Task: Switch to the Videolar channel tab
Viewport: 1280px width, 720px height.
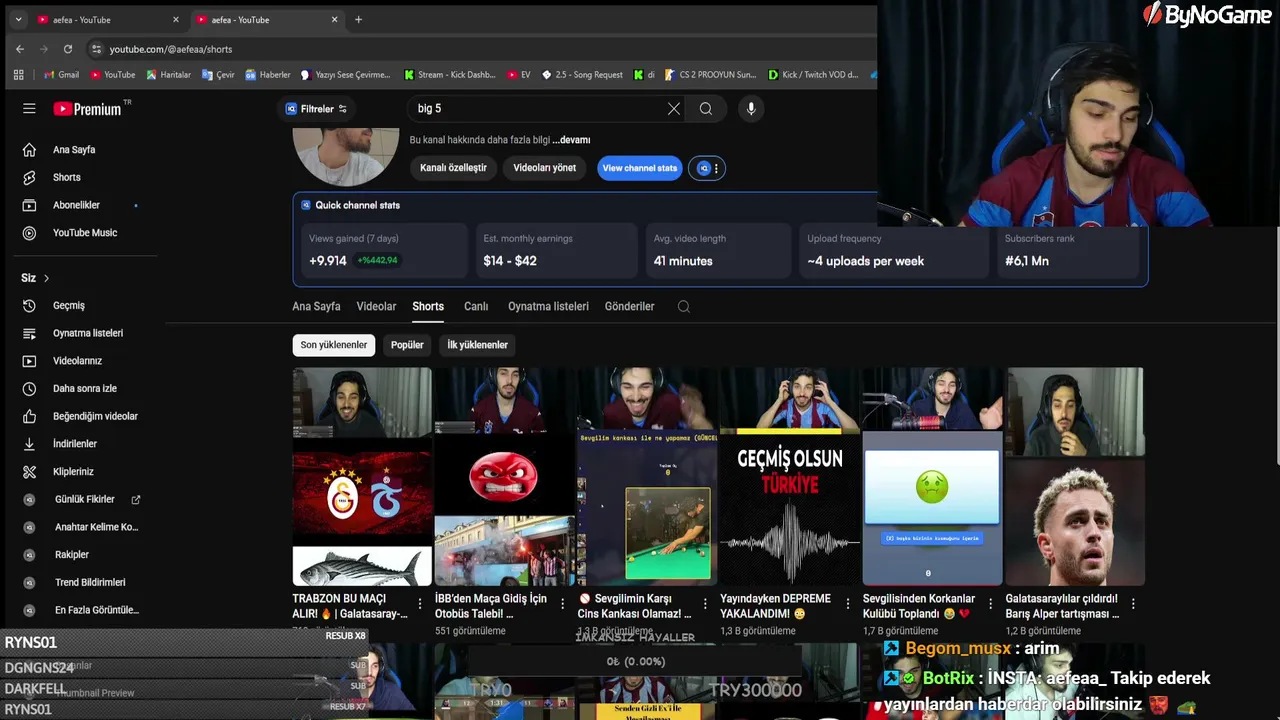Action: (x=376, y=307)
